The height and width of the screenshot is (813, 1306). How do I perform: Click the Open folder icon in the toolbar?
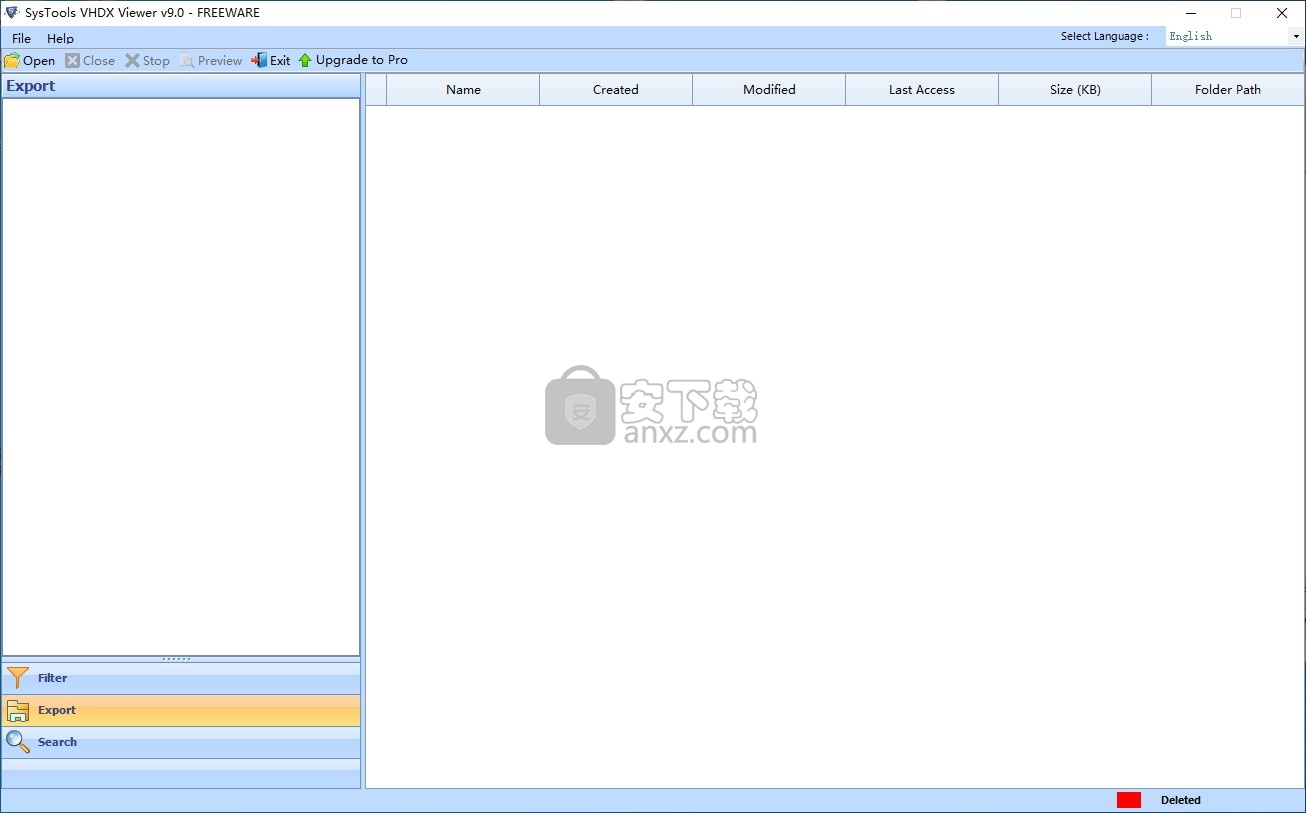coord(12,60)
